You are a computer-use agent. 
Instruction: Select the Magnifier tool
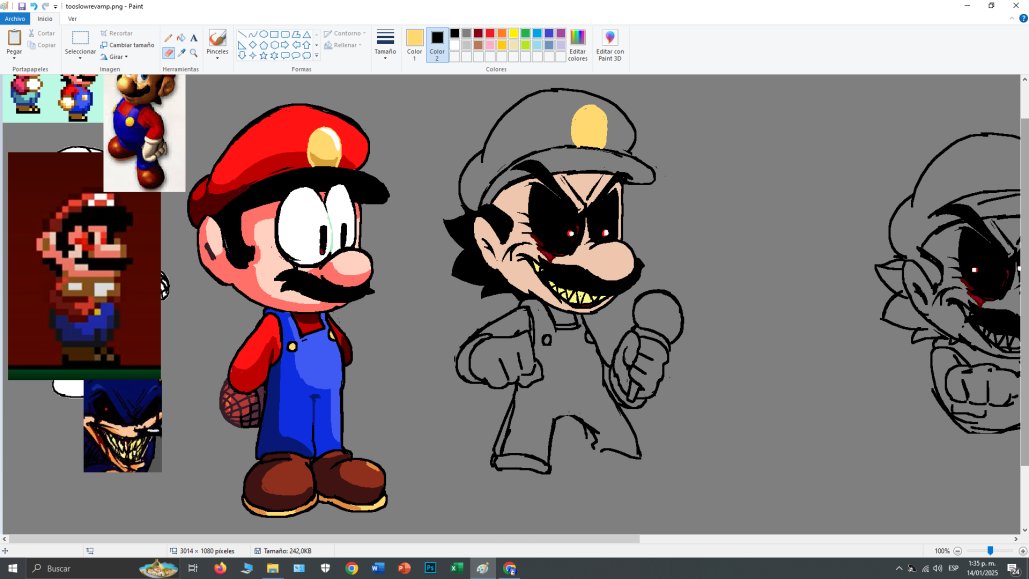pos(194,53)
